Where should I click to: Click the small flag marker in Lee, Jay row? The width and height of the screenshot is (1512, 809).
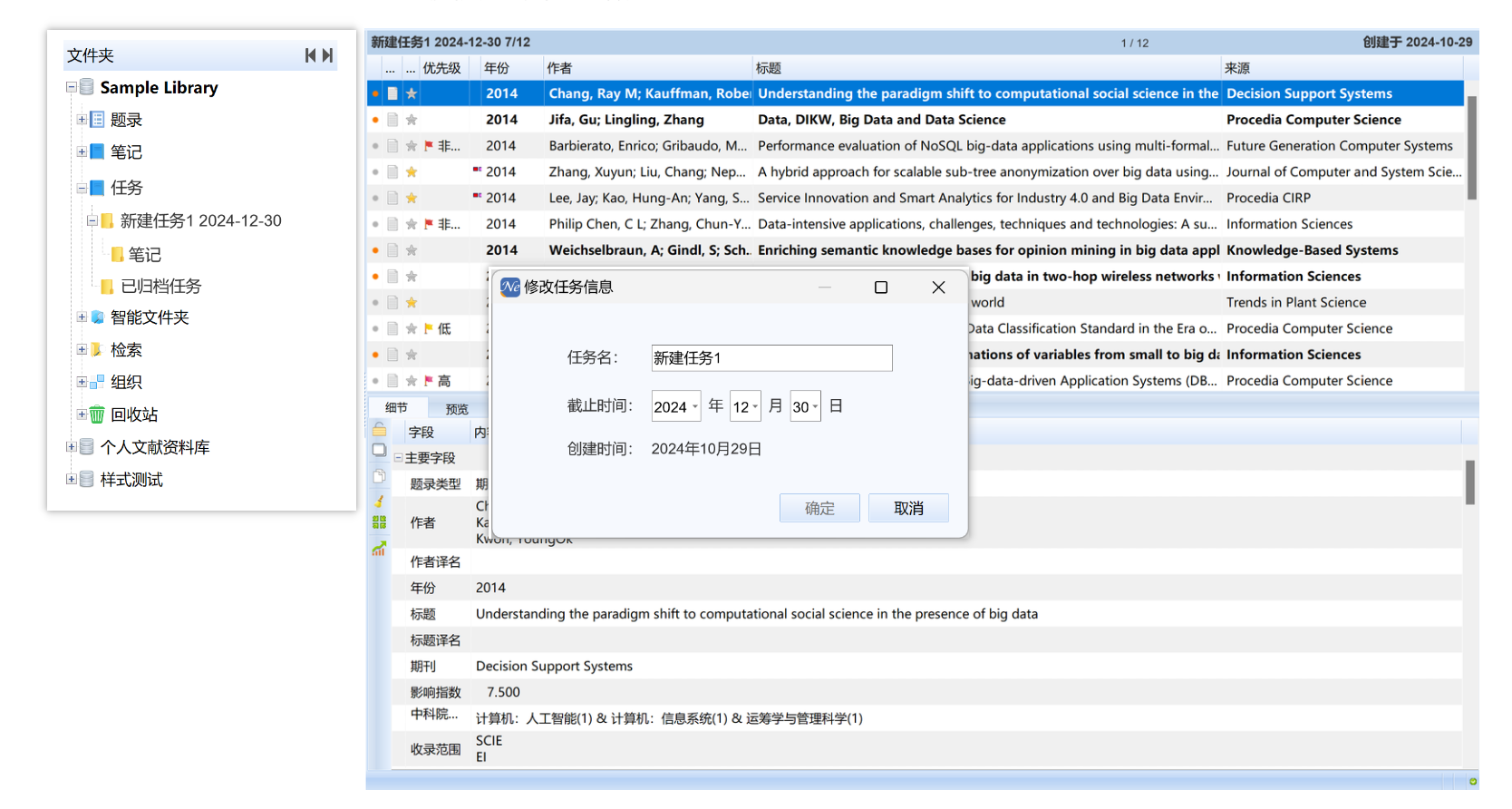click(477, 196)
